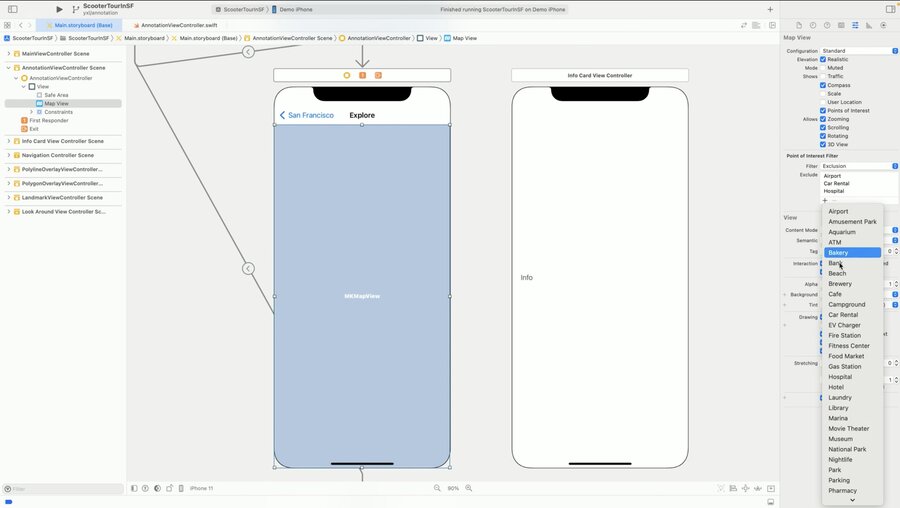Open the related items grid icon
This screenshot has width=900, height=508.
[x=7, y=25]
